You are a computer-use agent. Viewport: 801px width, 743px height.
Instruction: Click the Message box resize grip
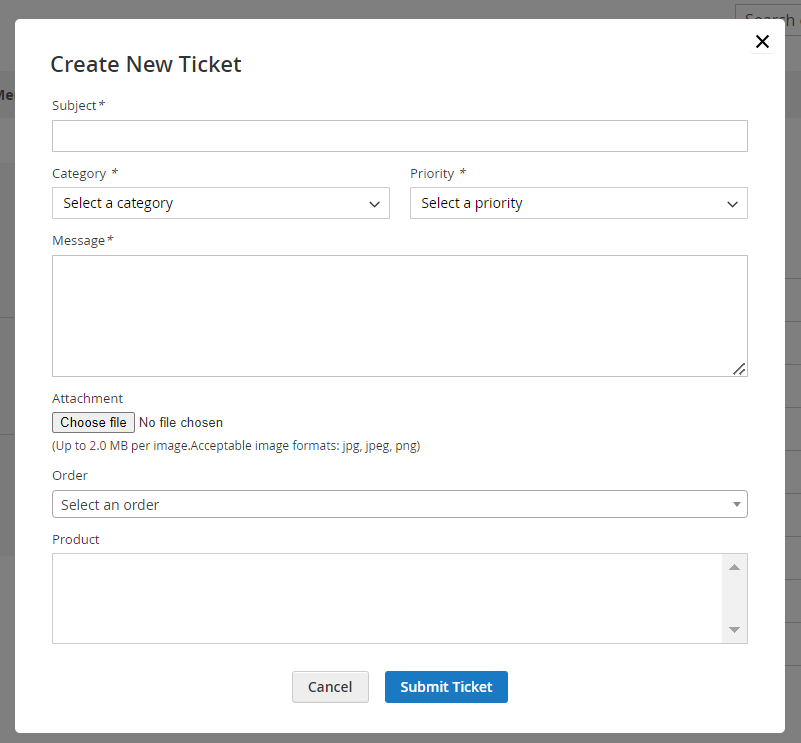click(x=740, y=368)
